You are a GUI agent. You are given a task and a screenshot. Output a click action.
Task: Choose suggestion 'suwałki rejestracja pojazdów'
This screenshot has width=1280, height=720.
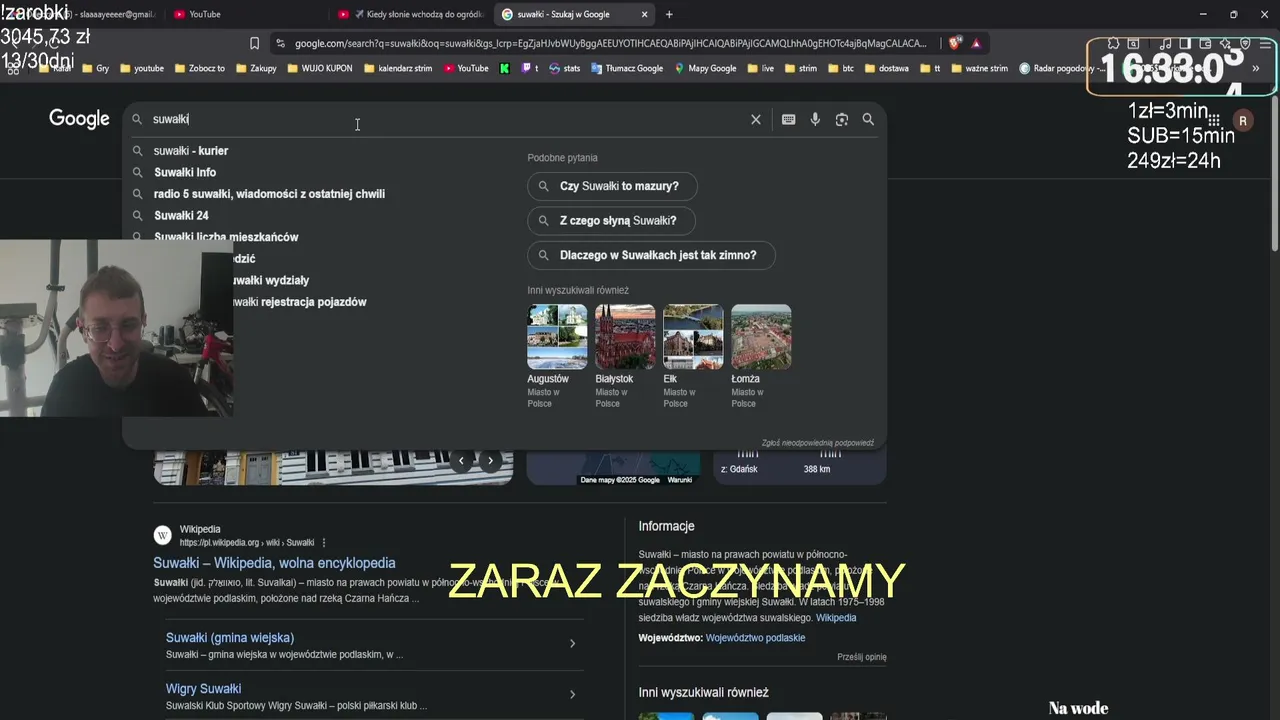point(297,302)
